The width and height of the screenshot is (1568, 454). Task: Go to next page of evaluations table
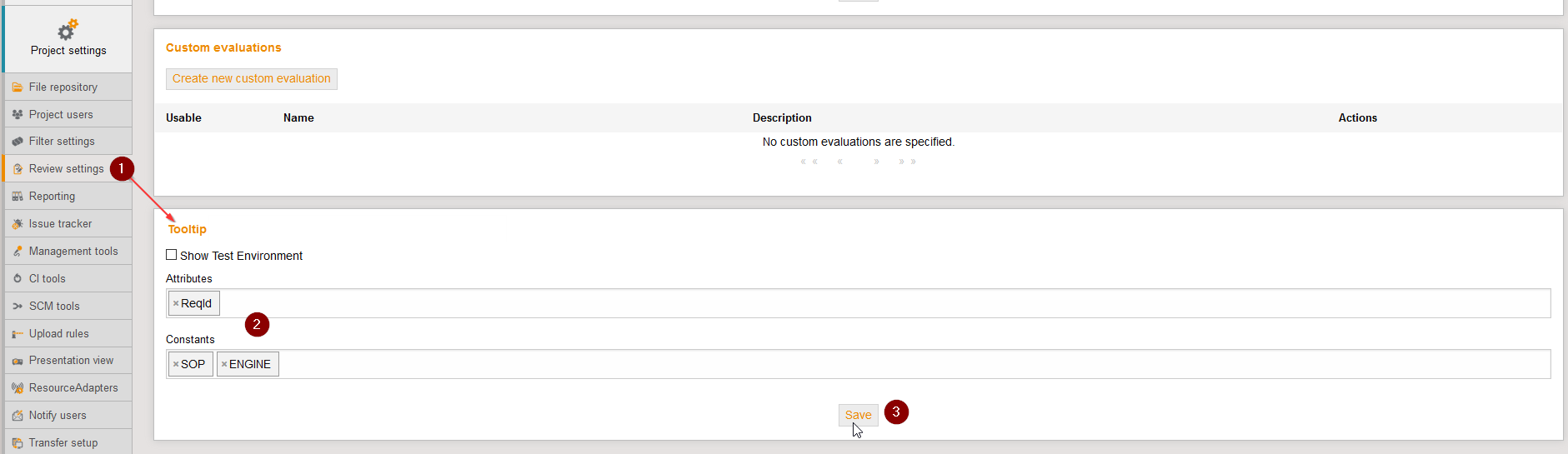[876, 162]
